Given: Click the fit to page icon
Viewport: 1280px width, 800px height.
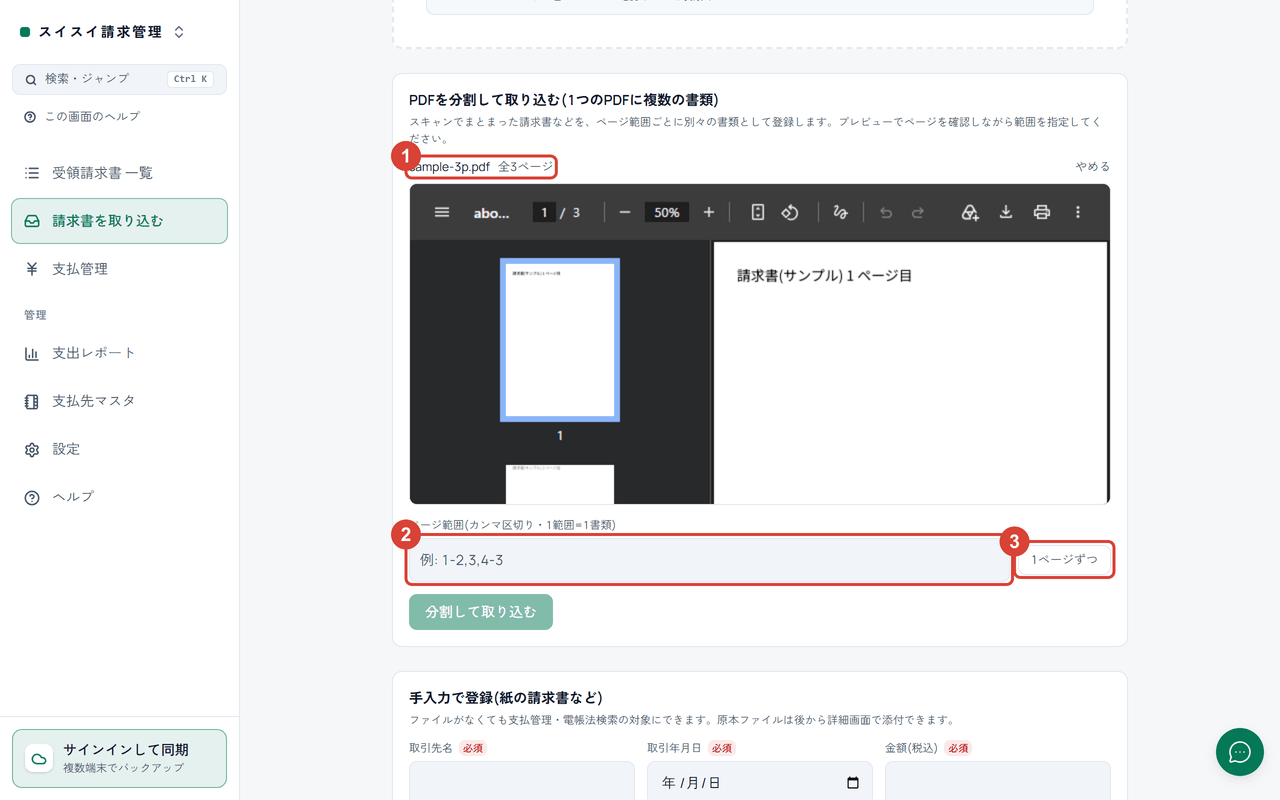Looking at the screenshot, I should coord(758,212).
